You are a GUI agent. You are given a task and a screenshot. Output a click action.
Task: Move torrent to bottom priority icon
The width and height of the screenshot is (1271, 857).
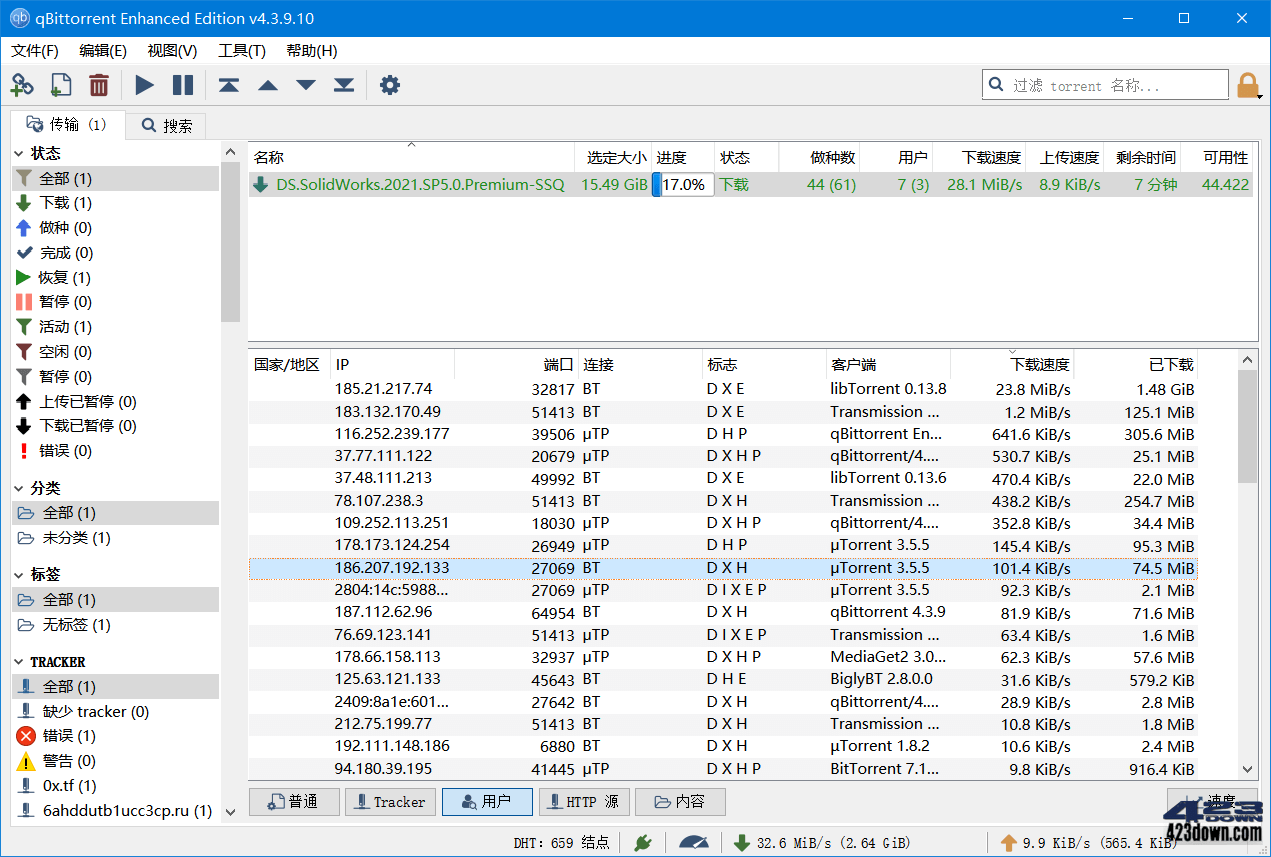(x=343, y=85)
